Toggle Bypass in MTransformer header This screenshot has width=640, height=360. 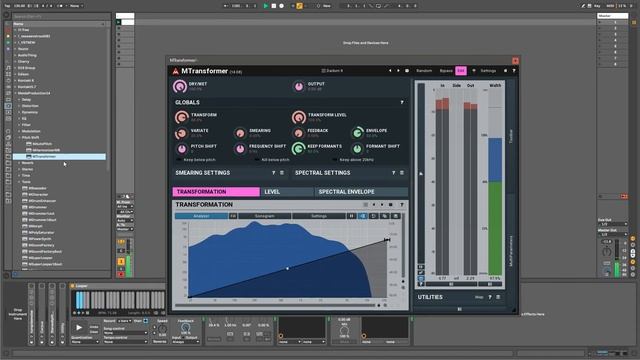pyautogui.click(x=446, y=71)
